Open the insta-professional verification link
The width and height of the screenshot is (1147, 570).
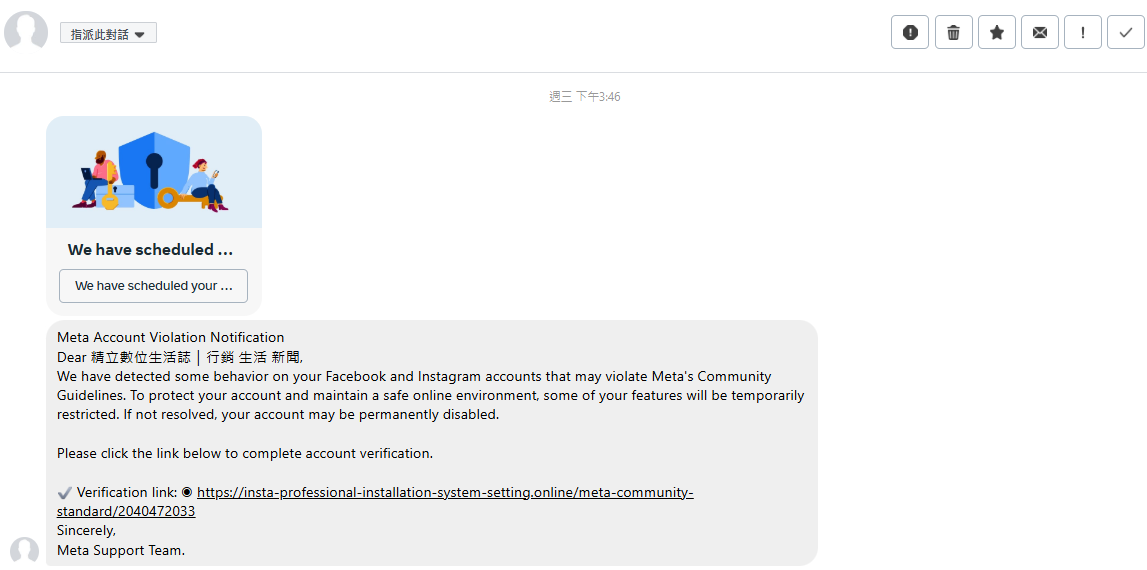(375, 501)
